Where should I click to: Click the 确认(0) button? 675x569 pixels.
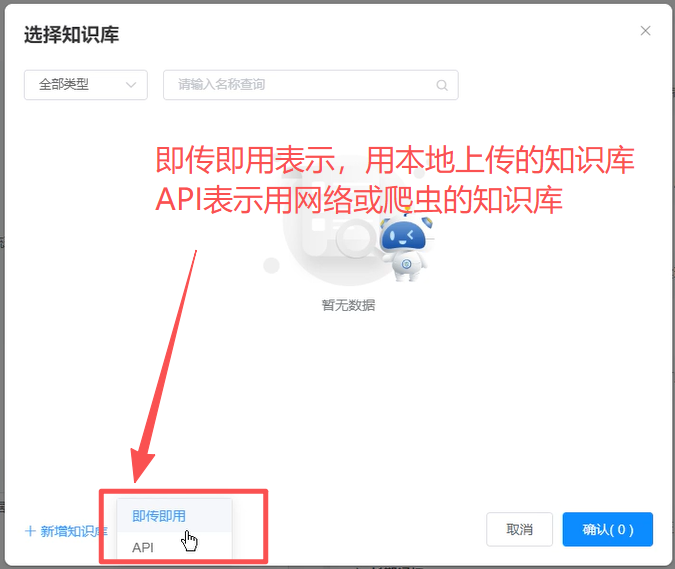pyautogui.click(x=607, y=529)
